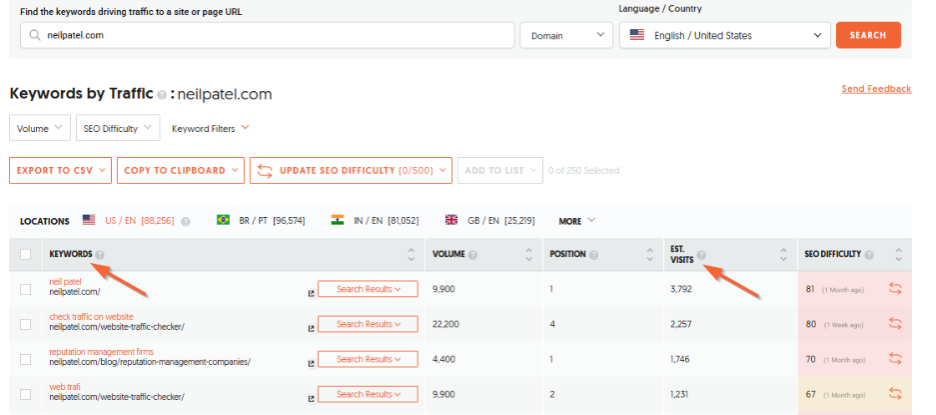Open the reputation management firms link
This screenshot has width=936, height=415.
tap(101, 352)
